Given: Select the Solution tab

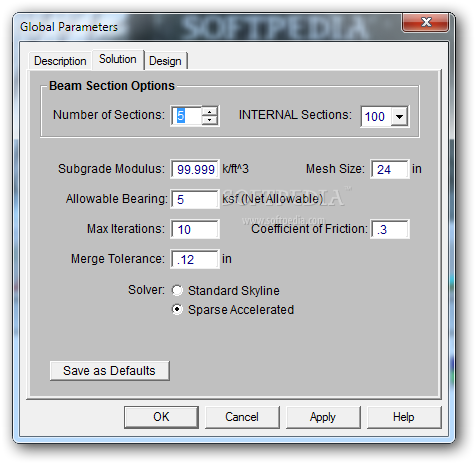Looking at the screenshot, I should [118, 59].
